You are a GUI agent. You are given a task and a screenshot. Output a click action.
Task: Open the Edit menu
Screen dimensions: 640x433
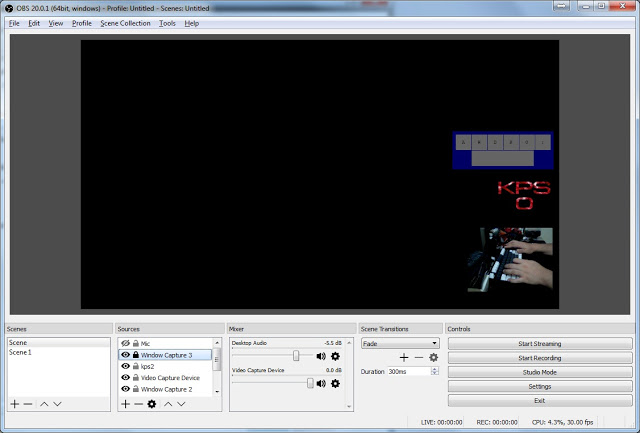point(34,23)
